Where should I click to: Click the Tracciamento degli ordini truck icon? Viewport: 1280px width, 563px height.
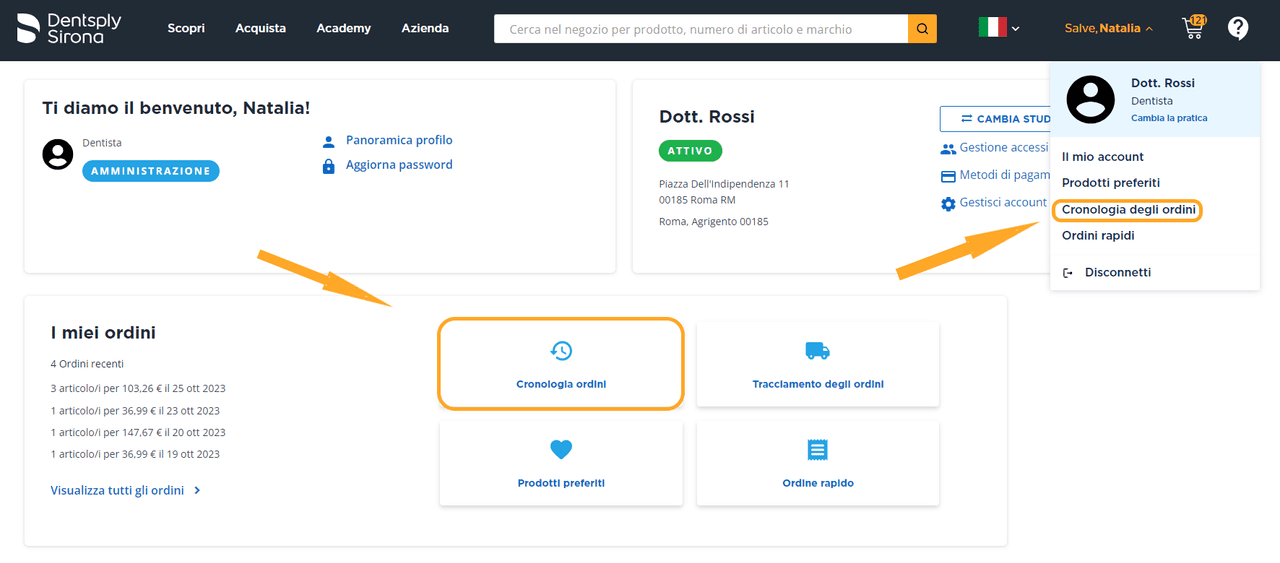[817, 350]
